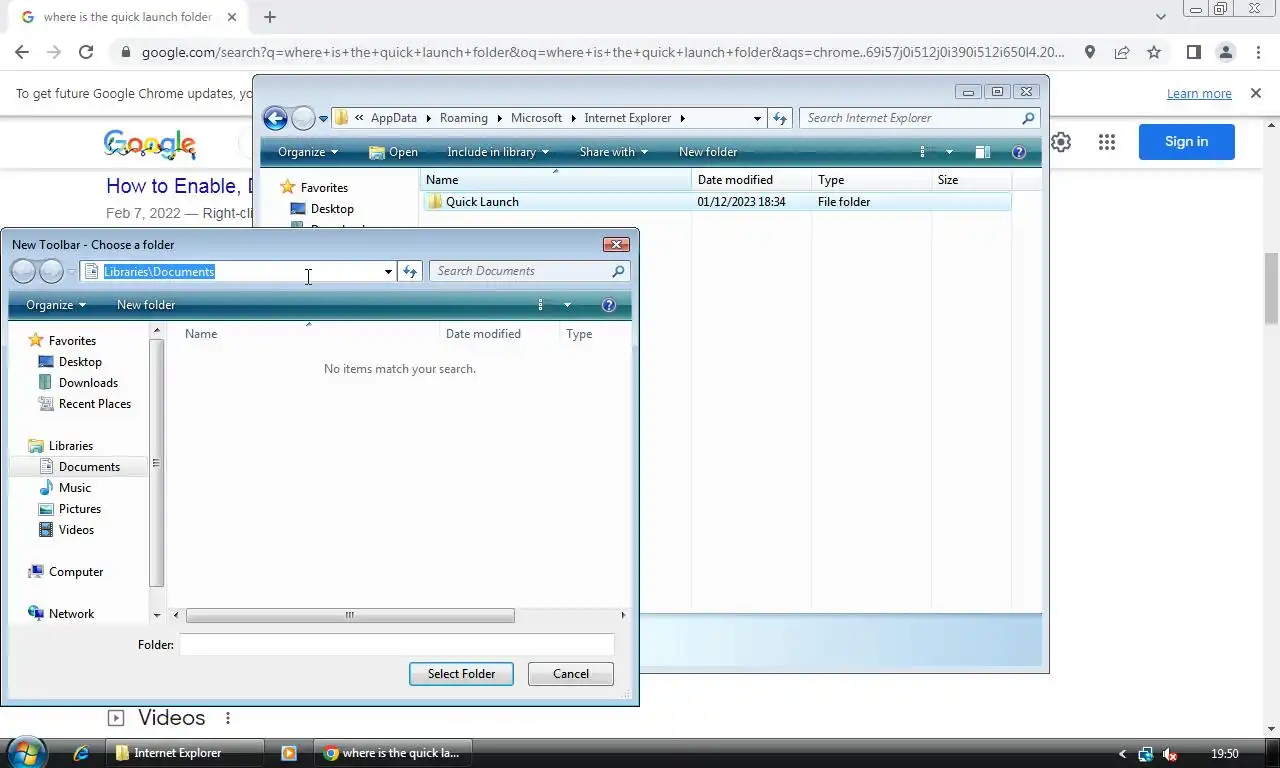Click Open in the explorer toolbar
This screenshot has height=768, width=1280.
(x=393, y=152)
